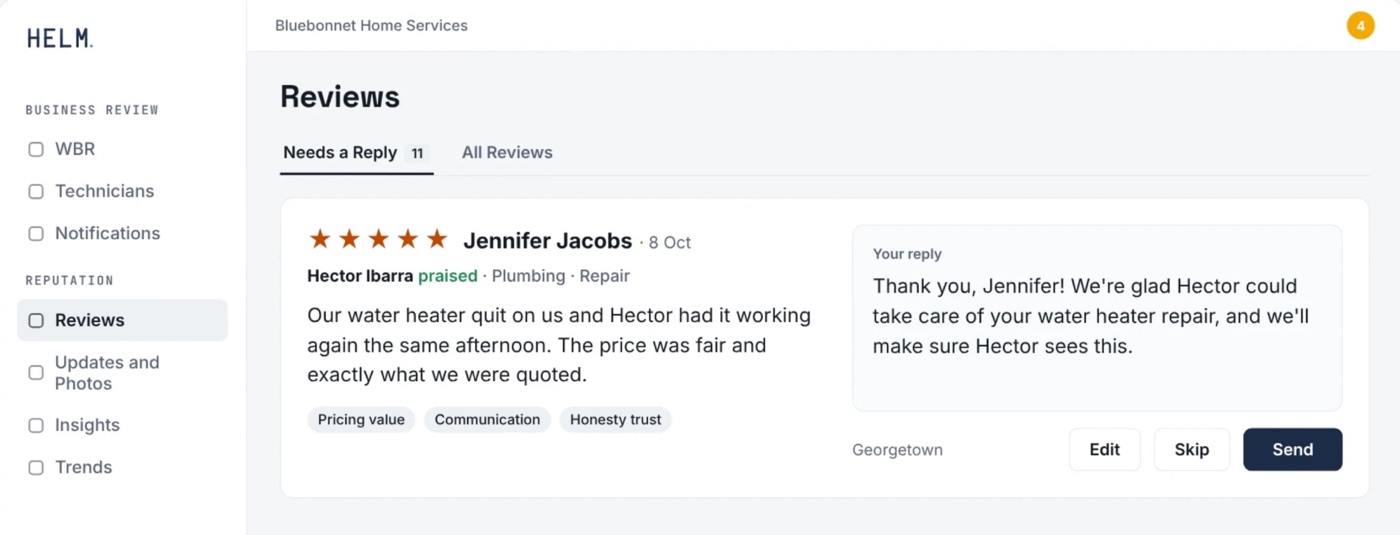This screenshot has width=1400, height=535.
Task: Open Hector Ibarra technician link
Action: pyautogui.click(x=360, y=276)
